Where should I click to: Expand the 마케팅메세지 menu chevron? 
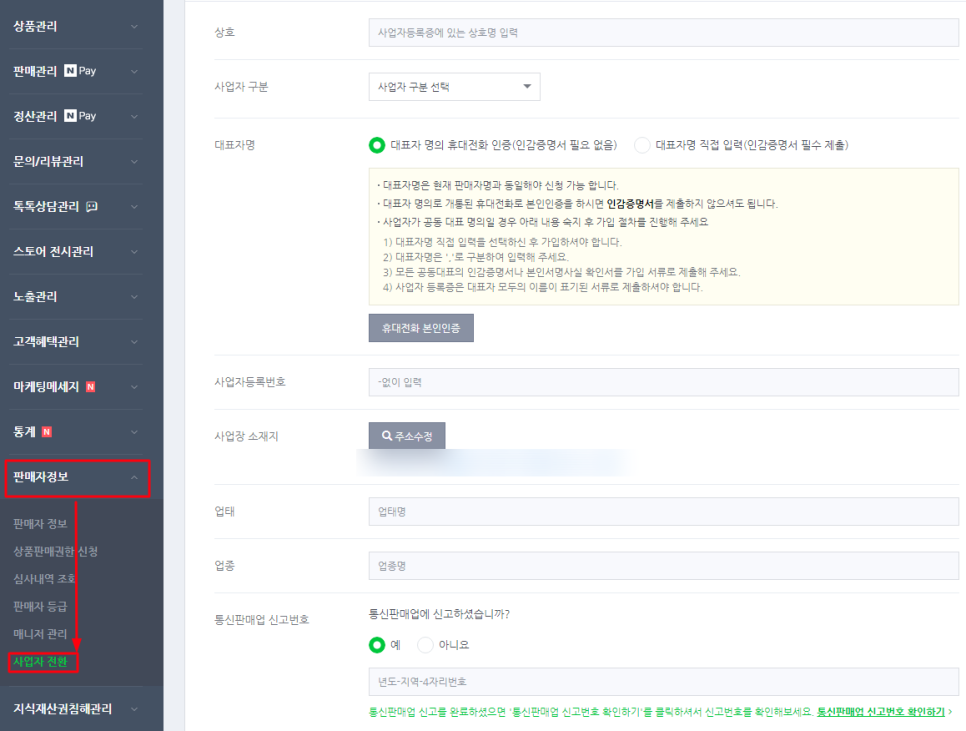pos(134,387)
